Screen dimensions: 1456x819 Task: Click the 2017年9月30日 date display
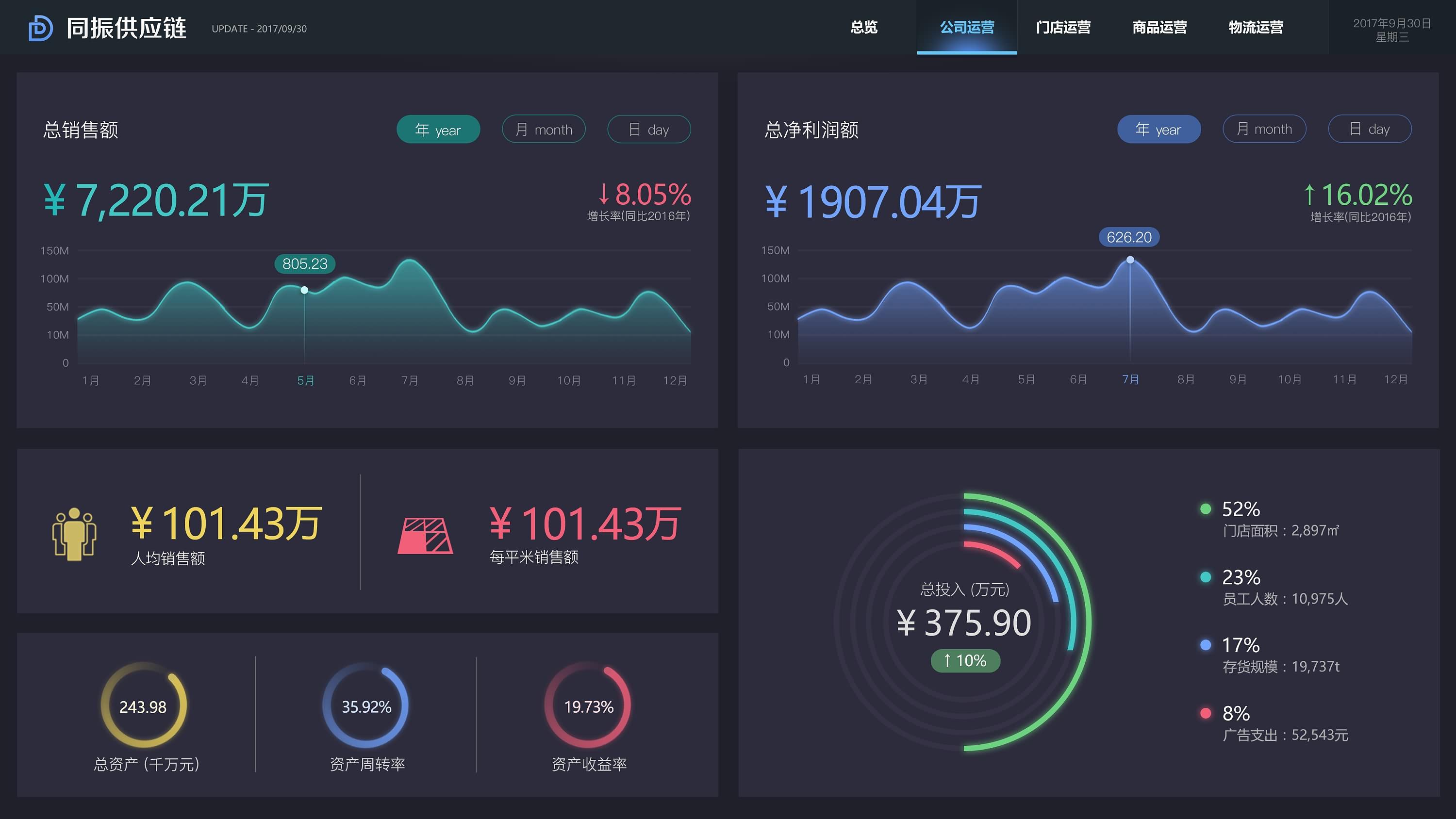pos(1391,23)
